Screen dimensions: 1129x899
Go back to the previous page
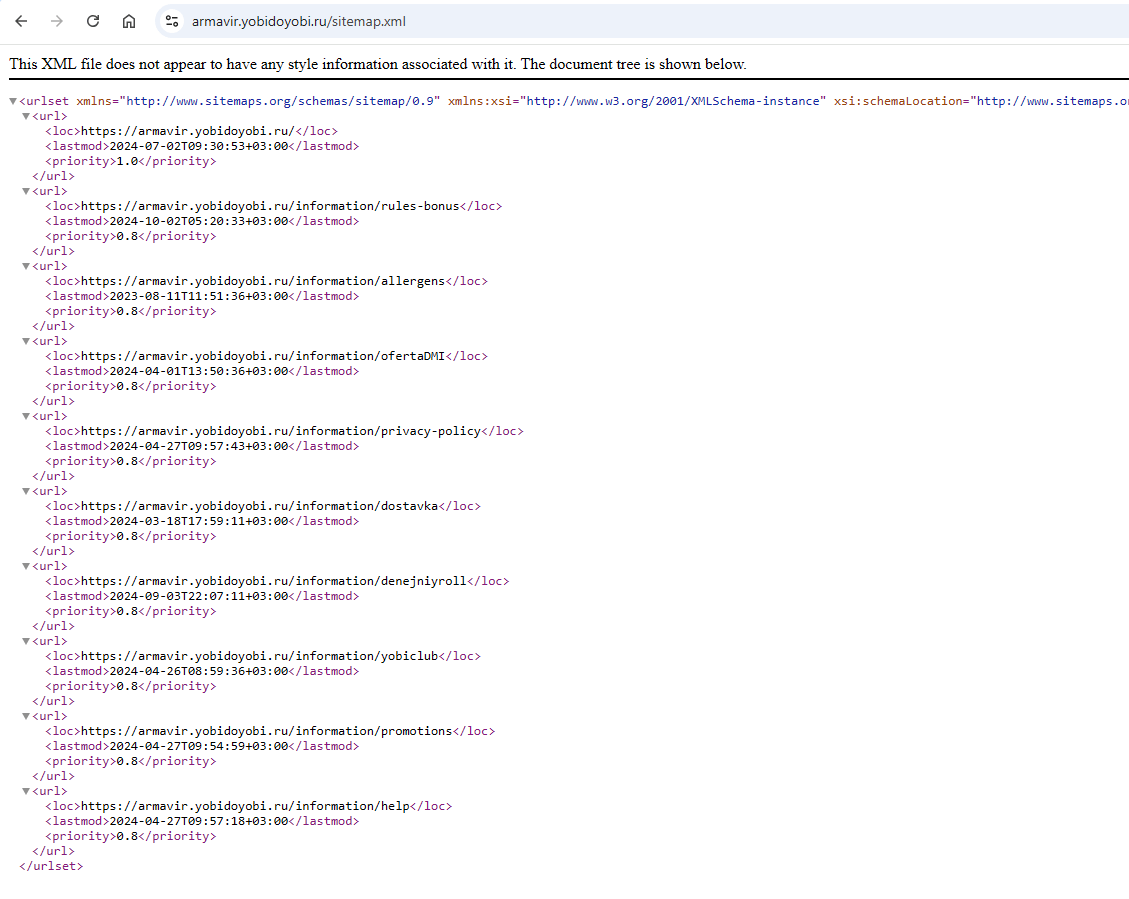pos(21,21)
